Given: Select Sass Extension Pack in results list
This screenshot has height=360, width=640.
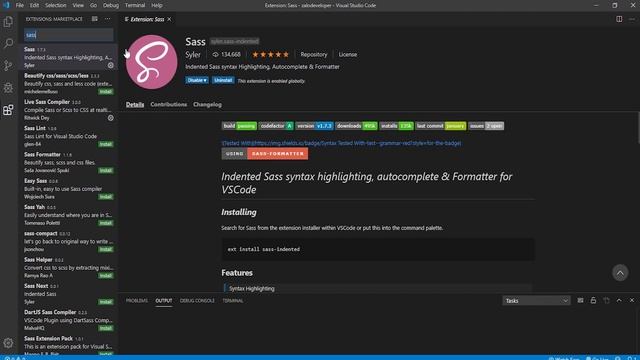Looking at the screenshot, I should tap(68, 345).
